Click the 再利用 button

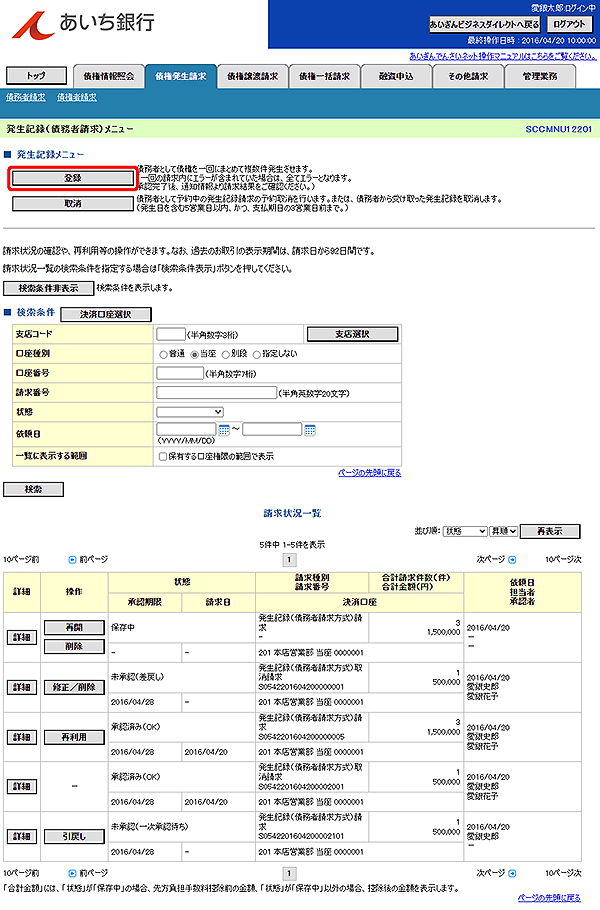coord(74,737)
